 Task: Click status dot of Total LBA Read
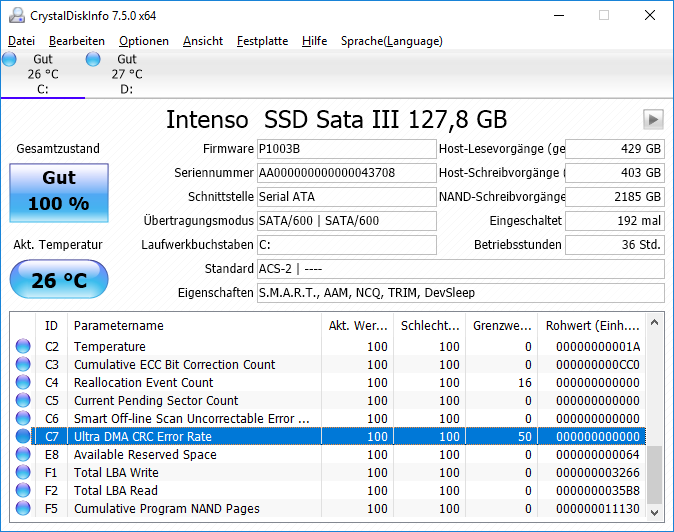[x=23, y=490]
